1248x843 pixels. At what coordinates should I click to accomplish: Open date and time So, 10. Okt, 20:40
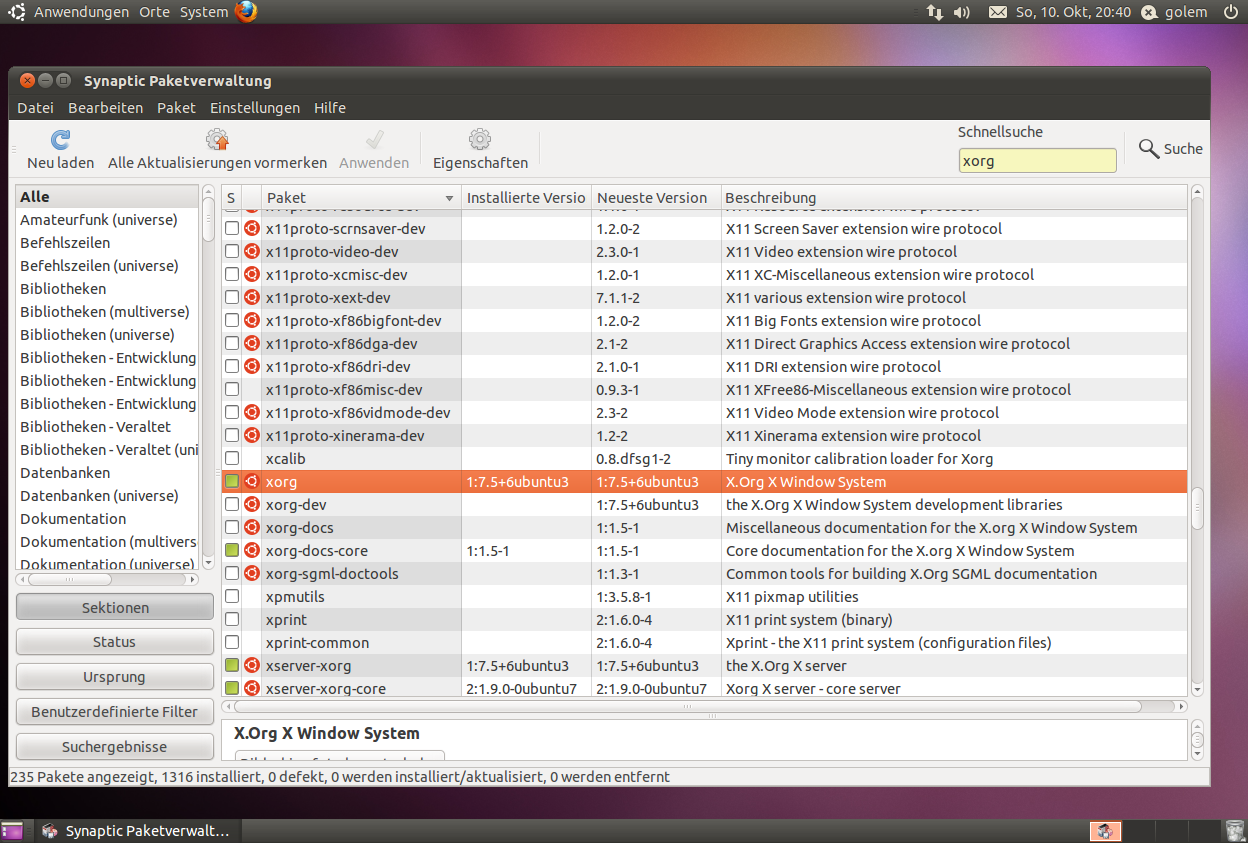point(1073,12)
